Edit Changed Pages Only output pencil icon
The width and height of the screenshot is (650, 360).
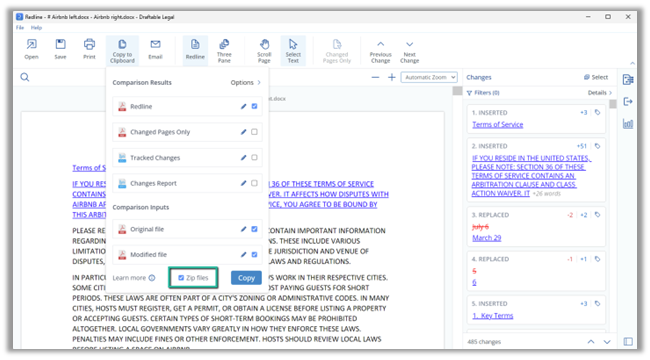(243, 132)
